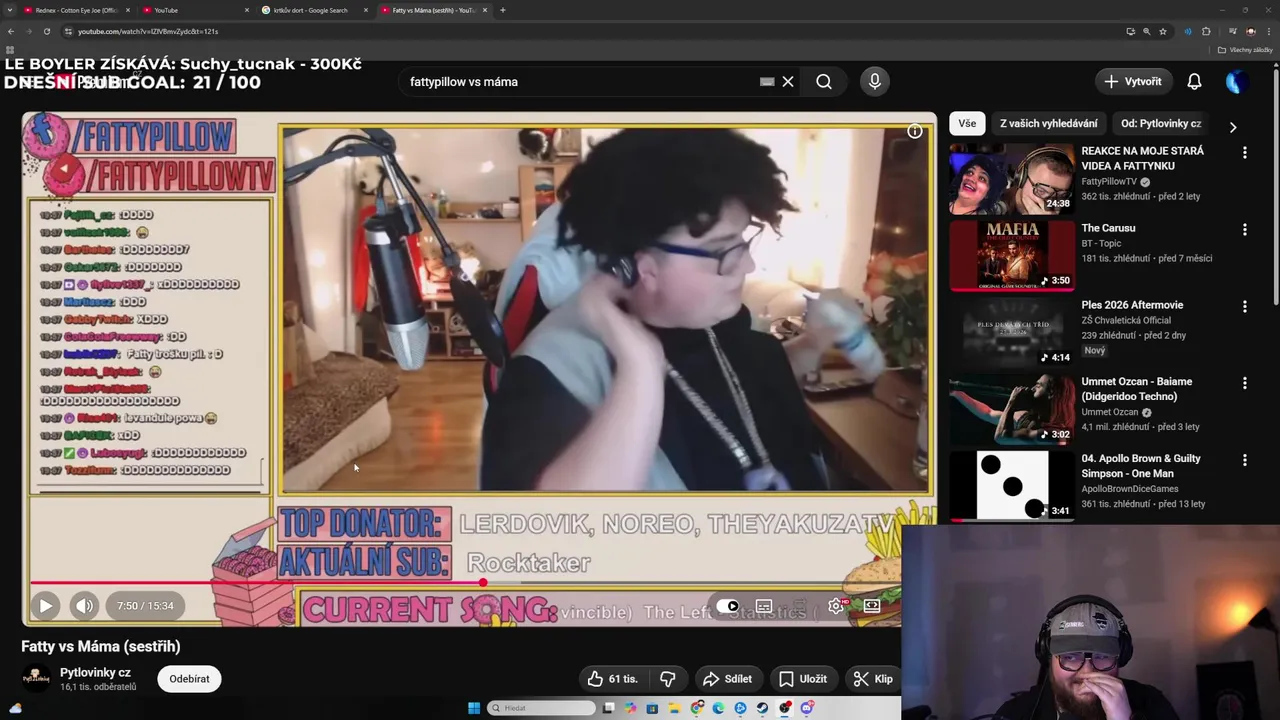
Task: Open 'The Carusu' Mafia video thumbnail
Action: [x=1012, y=256]
